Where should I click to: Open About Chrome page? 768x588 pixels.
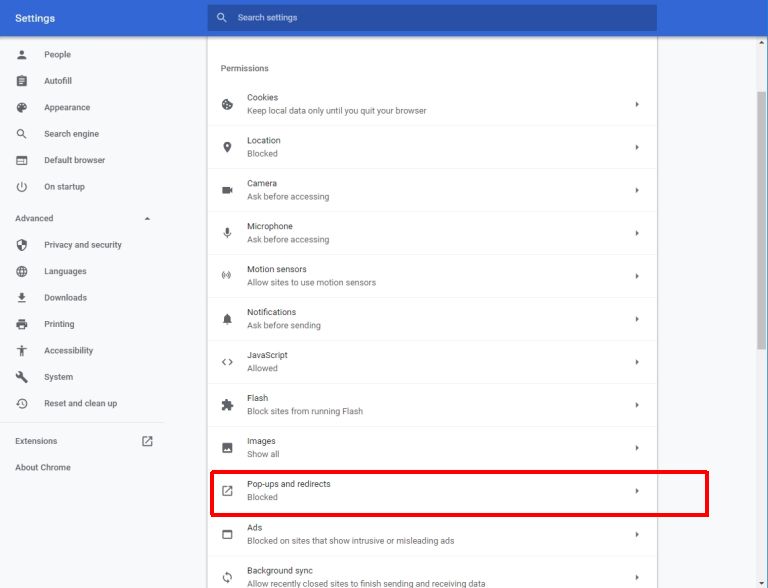tap(43, 467)
